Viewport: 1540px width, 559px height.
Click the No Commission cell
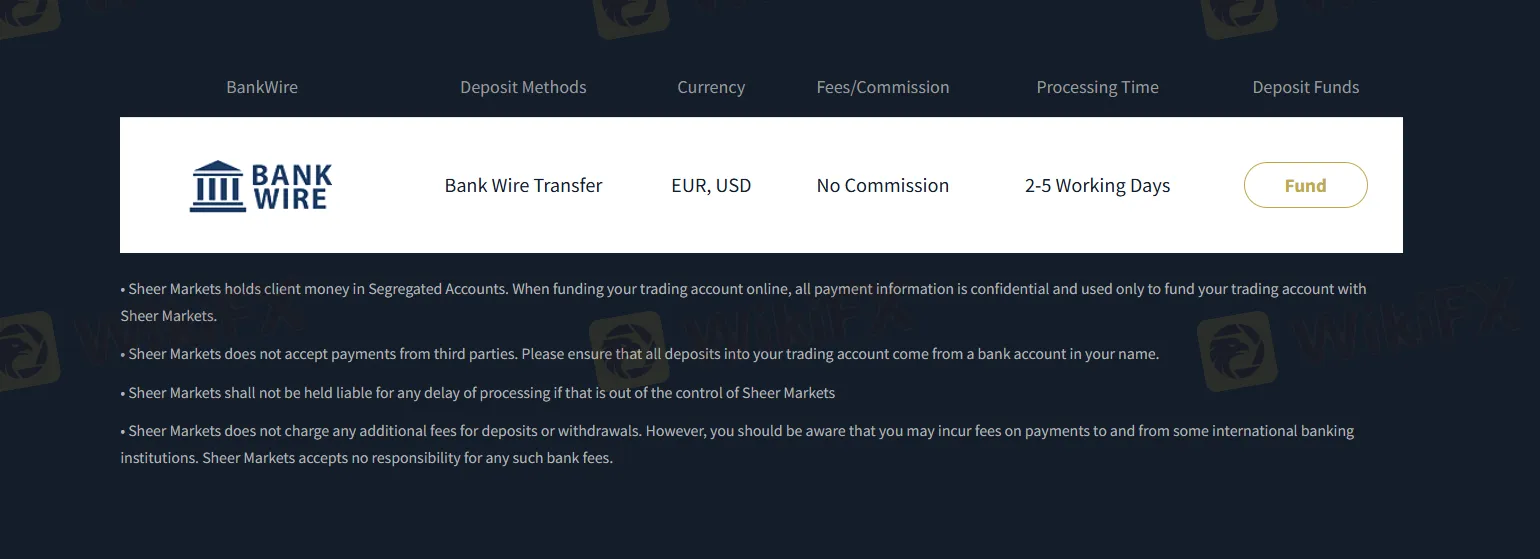(x=883, y=185)
